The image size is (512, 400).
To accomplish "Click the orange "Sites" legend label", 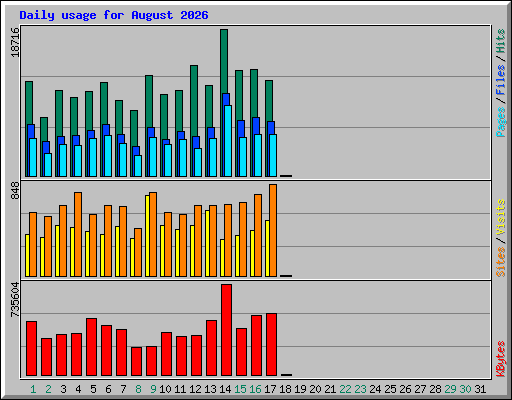I will coord(500,262).
